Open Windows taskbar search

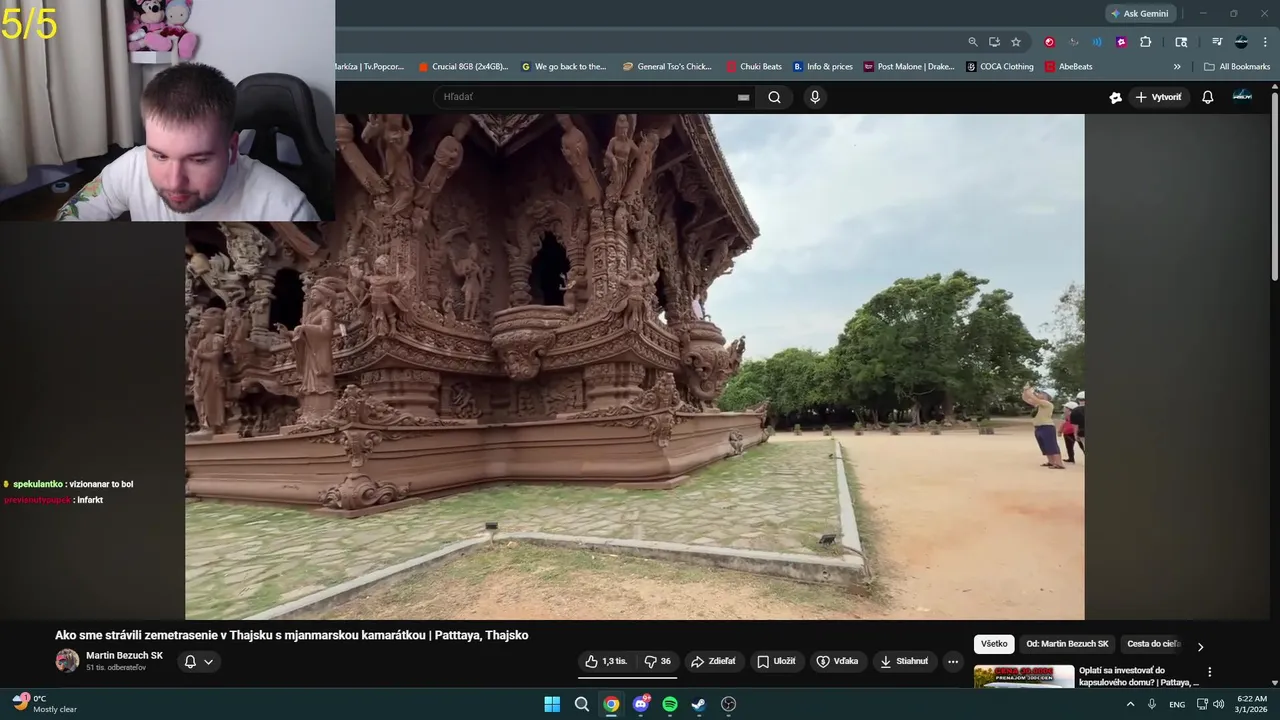(582, 704)
